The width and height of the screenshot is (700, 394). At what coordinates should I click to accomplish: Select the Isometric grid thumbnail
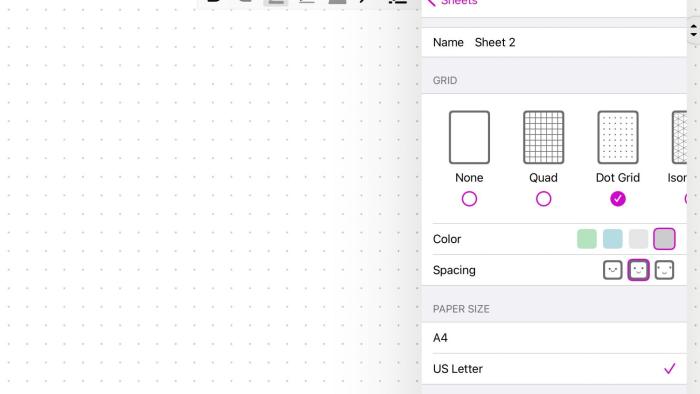[679, 137]
